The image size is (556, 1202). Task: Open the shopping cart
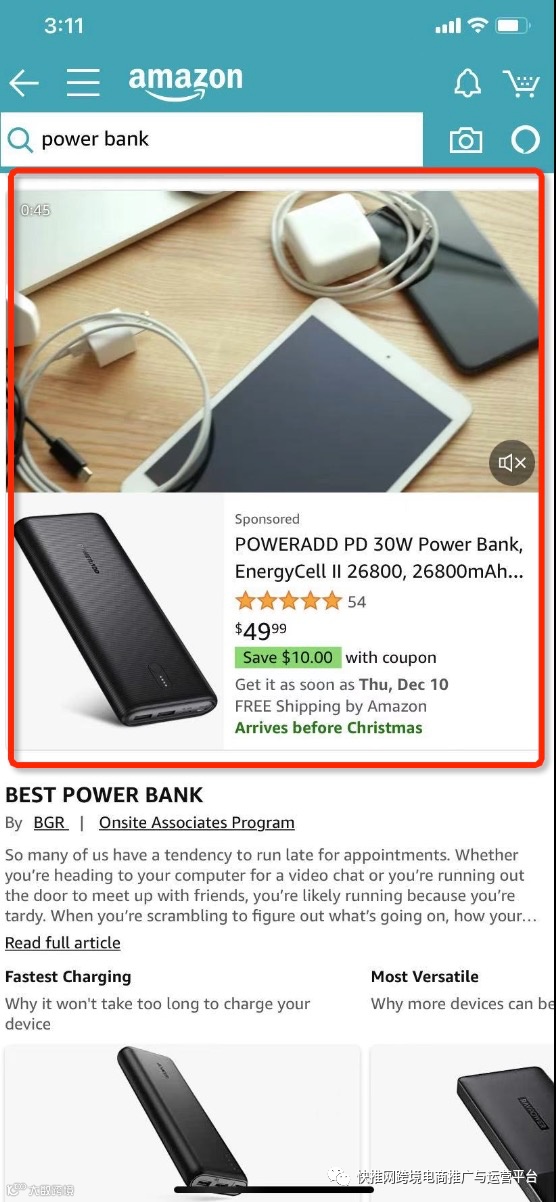521,83
